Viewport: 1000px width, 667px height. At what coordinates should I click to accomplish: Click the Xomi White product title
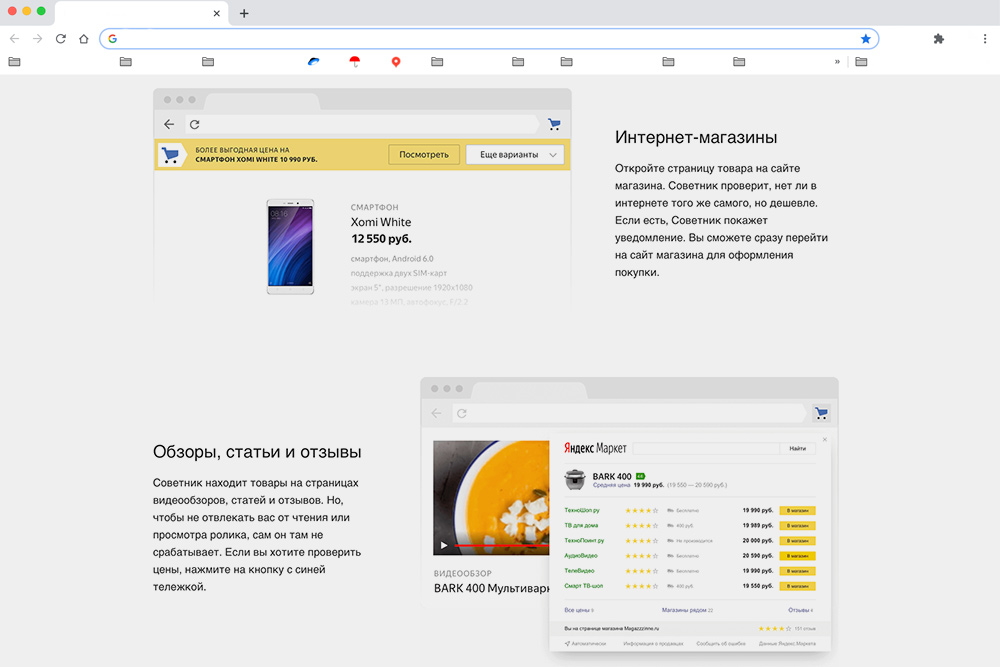(x=381, y=222)
